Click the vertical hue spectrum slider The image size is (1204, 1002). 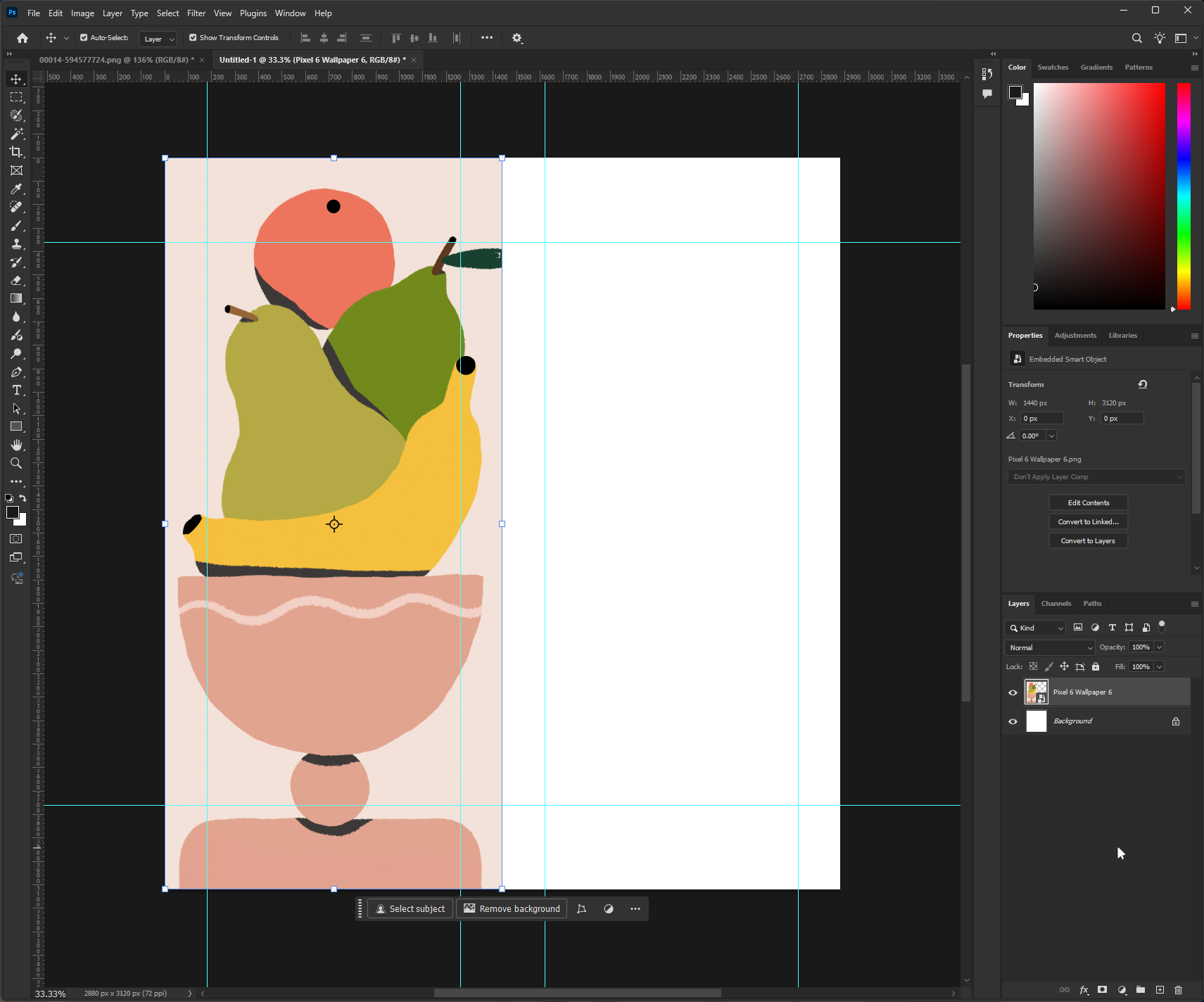click(1184, 196)
